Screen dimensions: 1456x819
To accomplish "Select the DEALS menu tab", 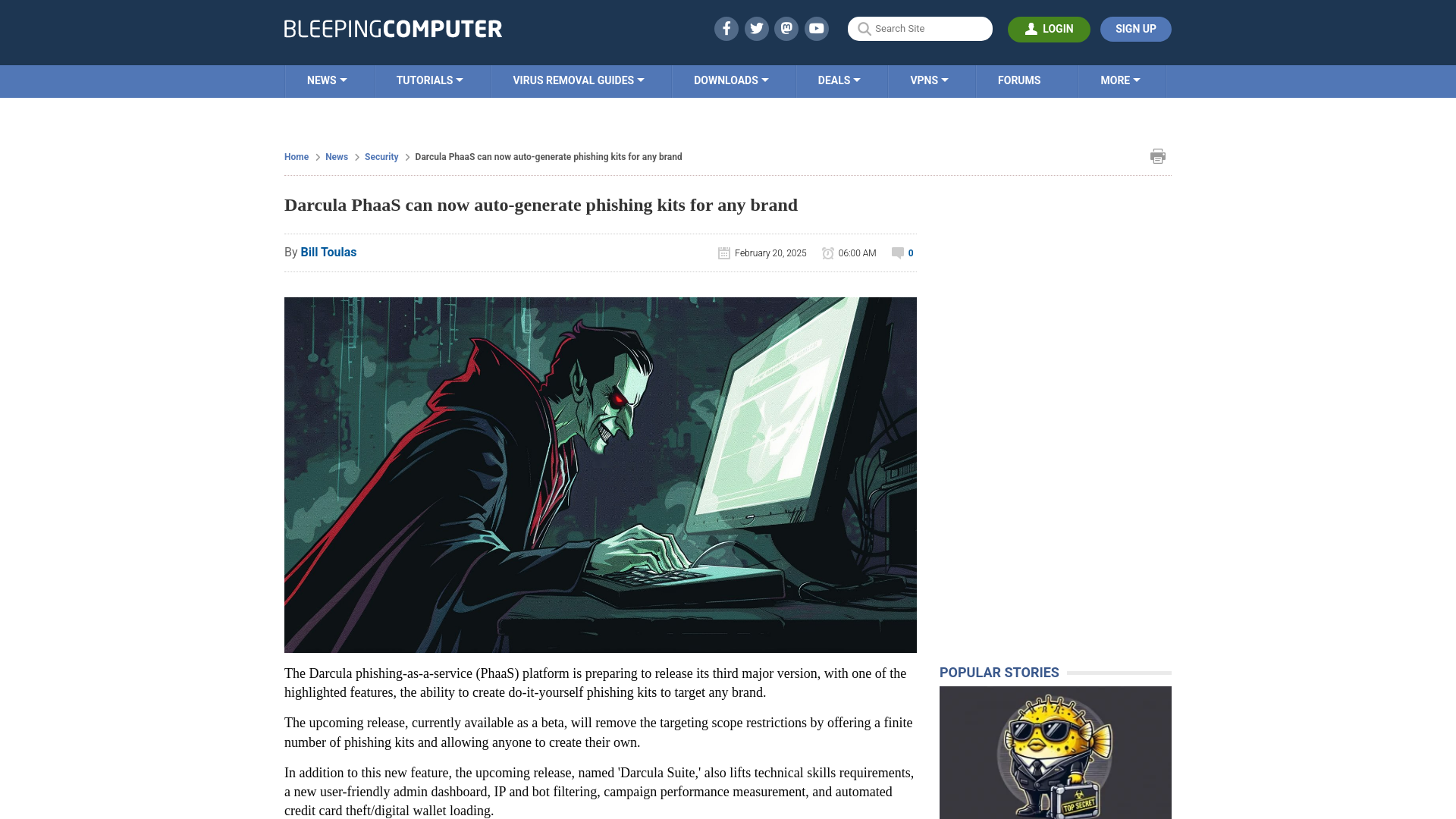I will [x=838, y=80].
